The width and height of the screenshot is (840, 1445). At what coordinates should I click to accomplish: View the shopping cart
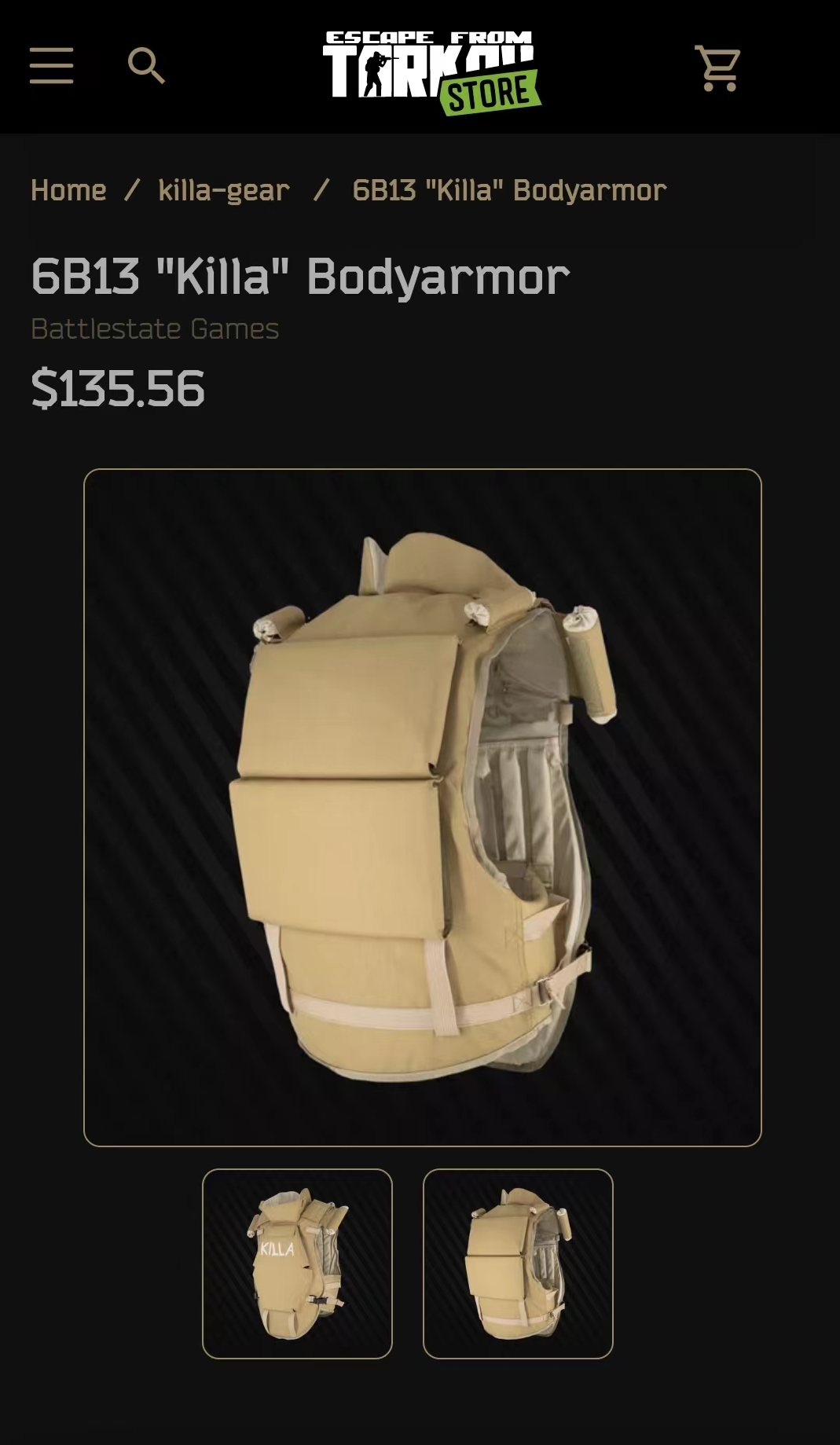pyautogui.click(x=717, y=68)
